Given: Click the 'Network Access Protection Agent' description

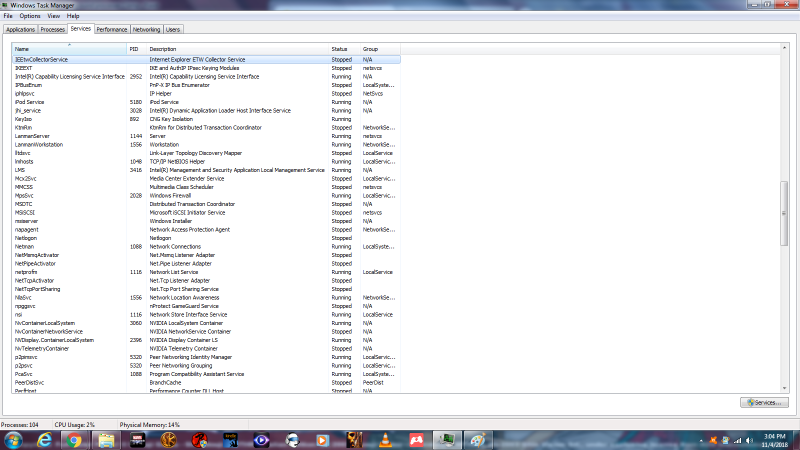Looking at the screenshot, I should tap(189, 230).
